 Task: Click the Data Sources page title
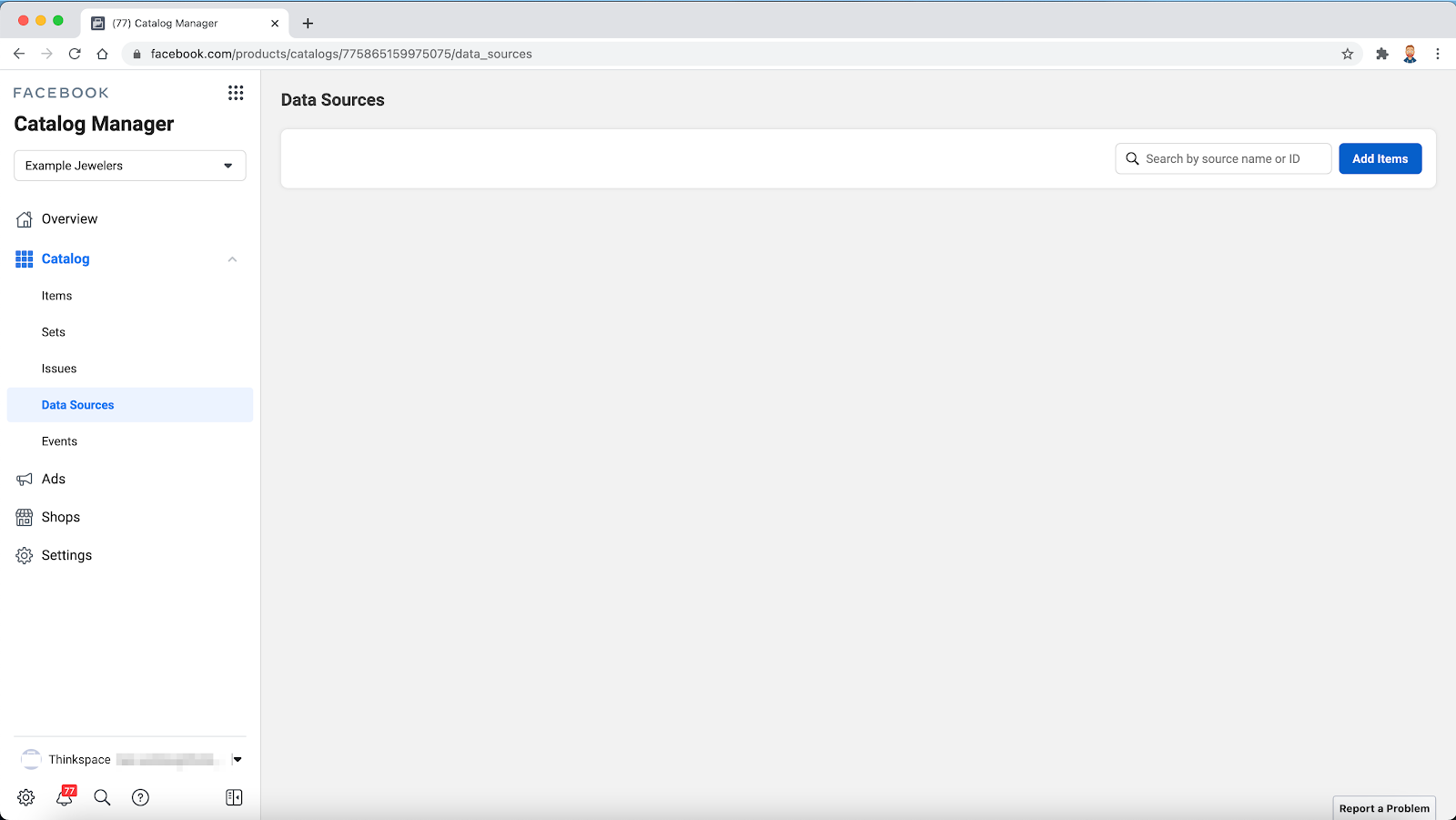(333, 100)
